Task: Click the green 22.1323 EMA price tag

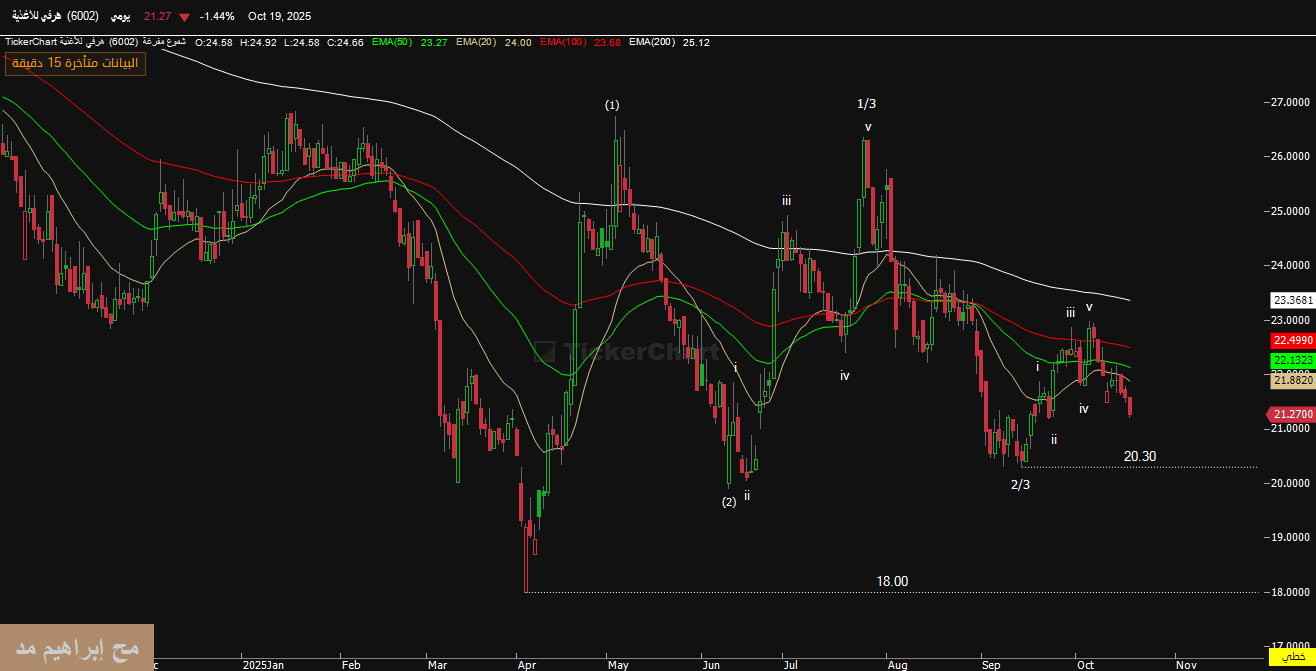Action: [x=1291, y=360]
